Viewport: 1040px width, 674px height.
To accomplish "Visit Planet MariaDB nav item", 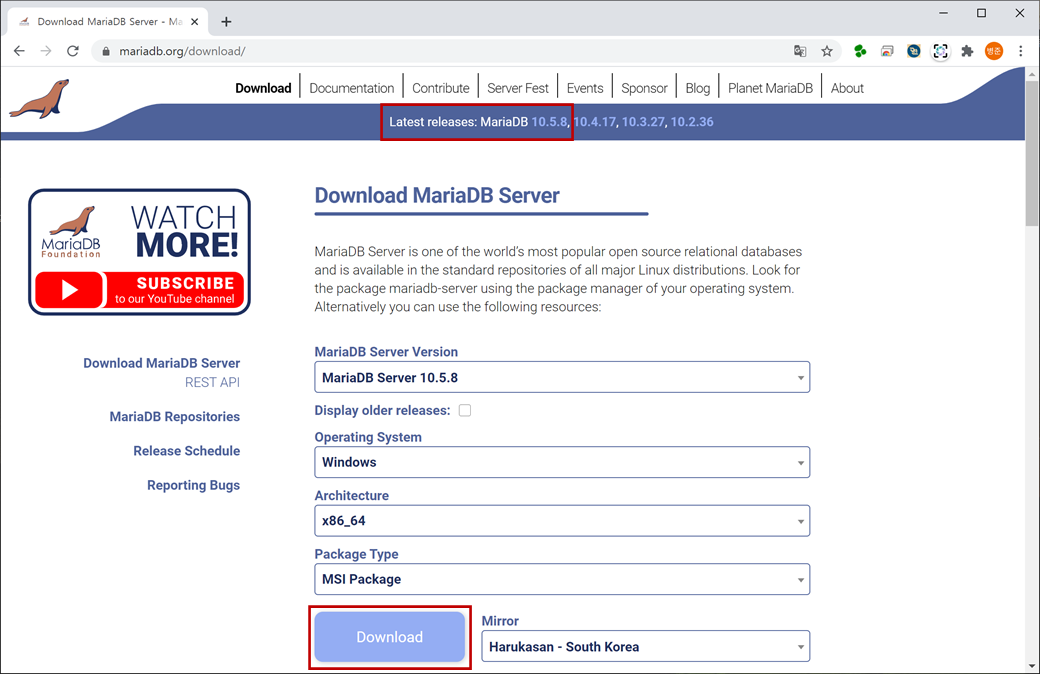I will pos(770,88).
